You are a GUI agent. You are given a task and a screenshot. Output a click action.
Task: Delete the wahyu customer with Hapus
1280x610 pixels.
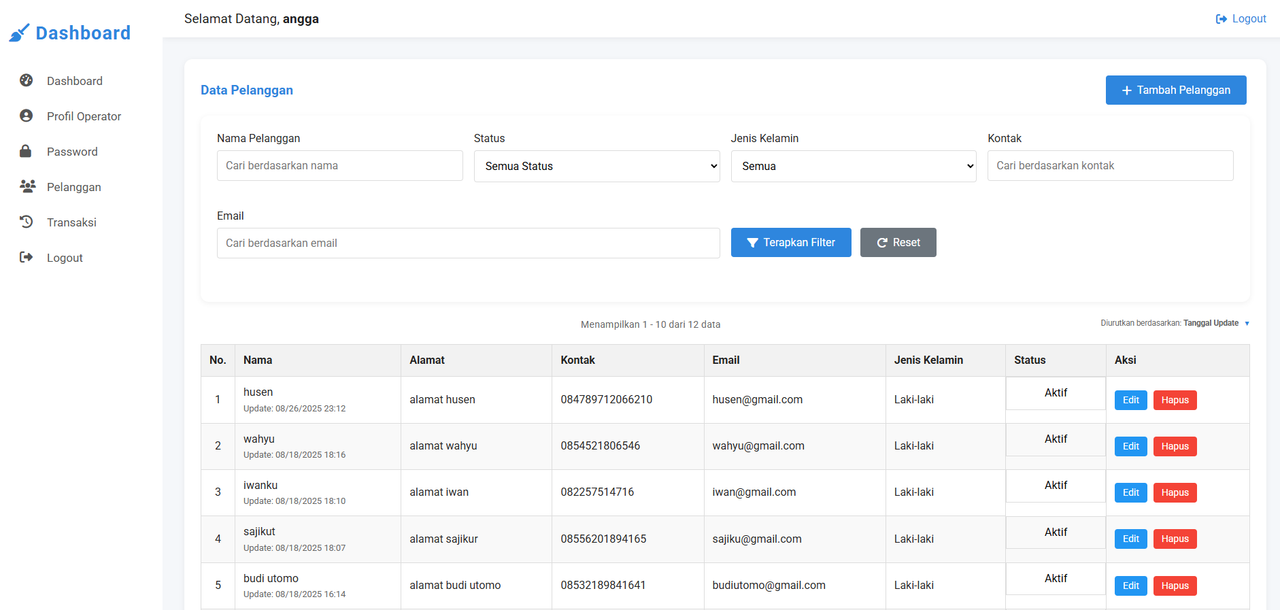coord(1175,446)
